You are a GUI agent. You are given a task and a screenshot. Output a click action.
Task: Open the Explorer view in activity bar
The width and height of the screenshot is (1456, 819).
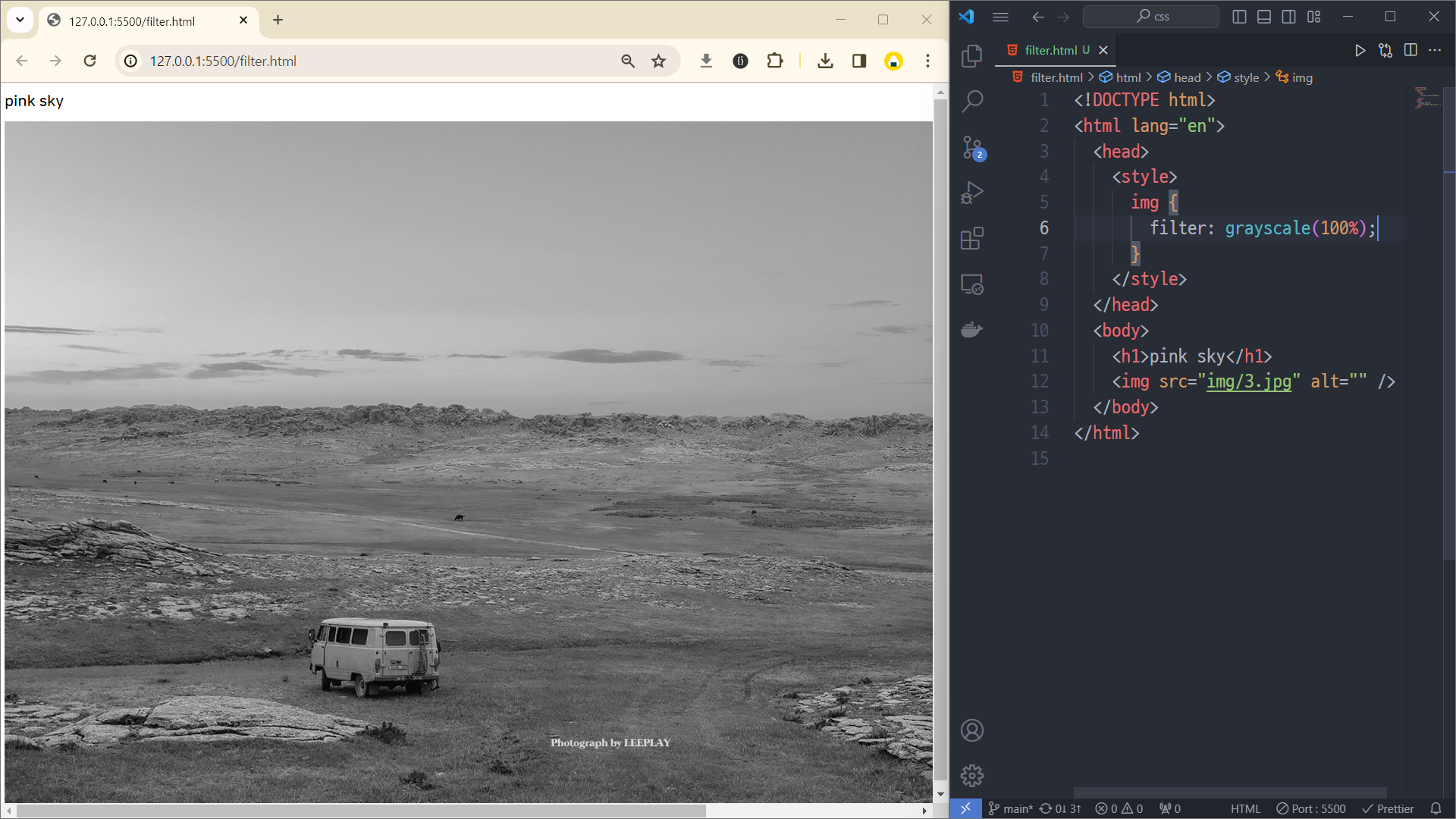click(971, 55)
